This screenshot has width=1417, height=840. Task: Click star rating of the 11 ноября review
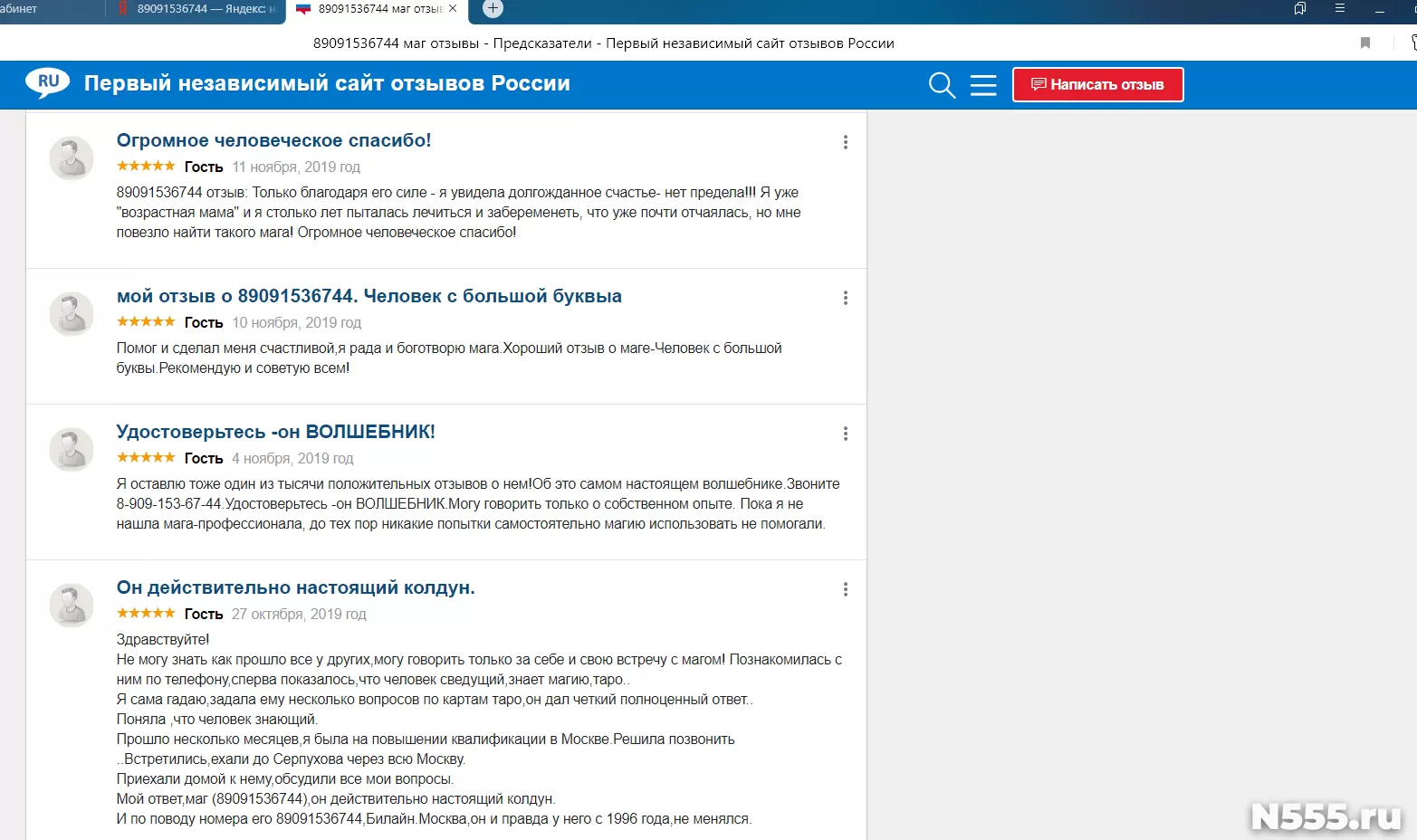point(146,166)
